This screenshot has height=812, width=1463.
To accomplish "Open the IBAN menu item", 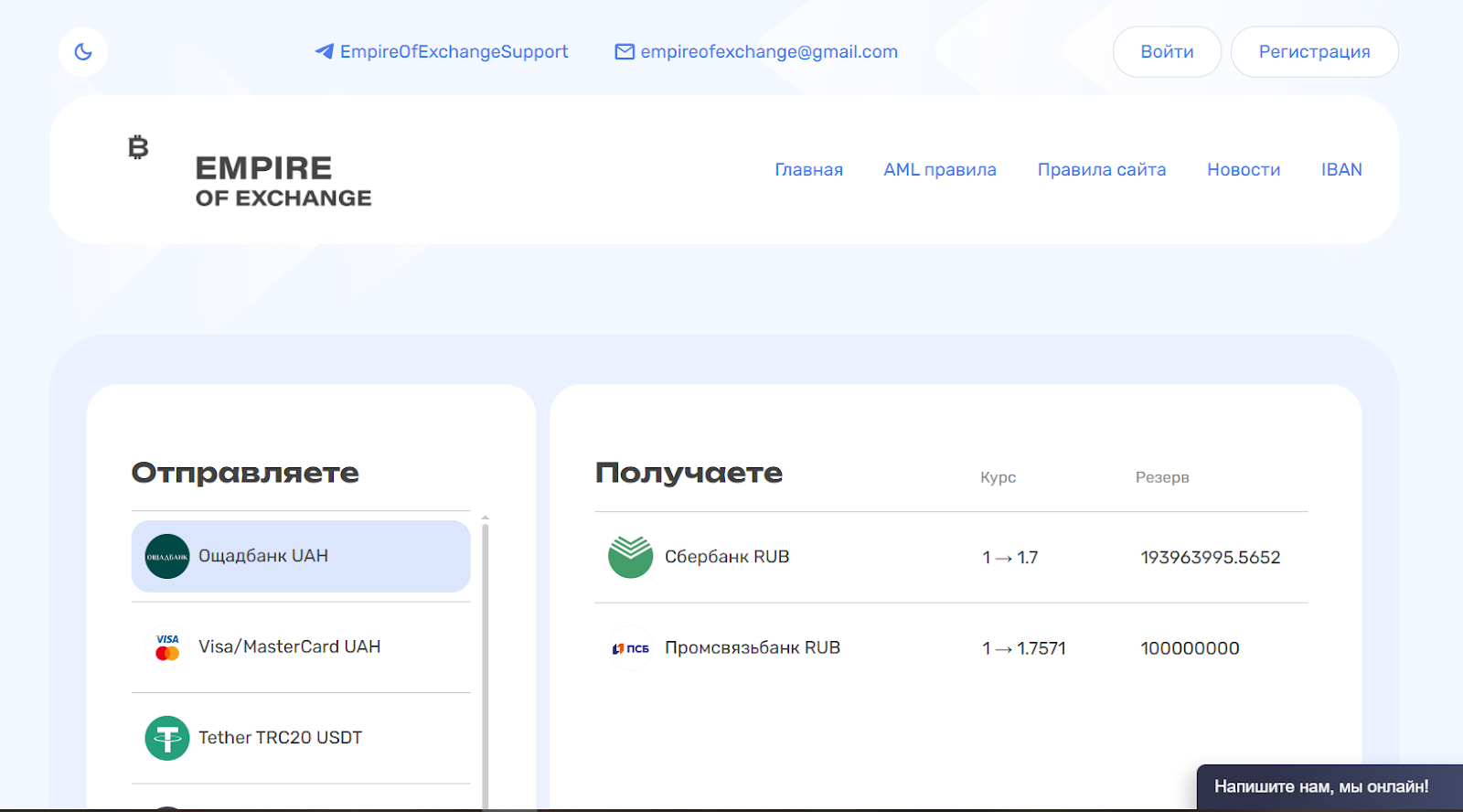I will (1340, 170).
